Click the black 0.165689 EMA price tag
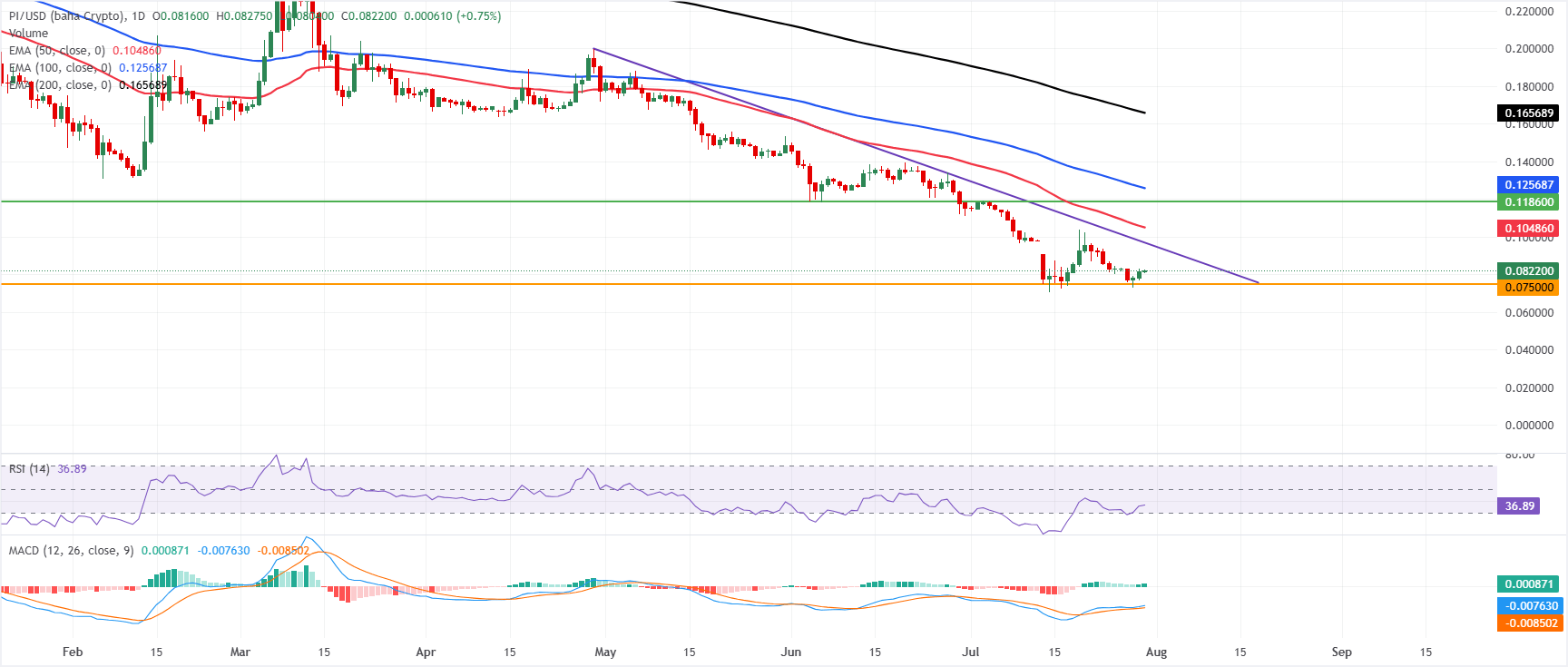Screen dimensions: 1568x667 click(1529, 113)
